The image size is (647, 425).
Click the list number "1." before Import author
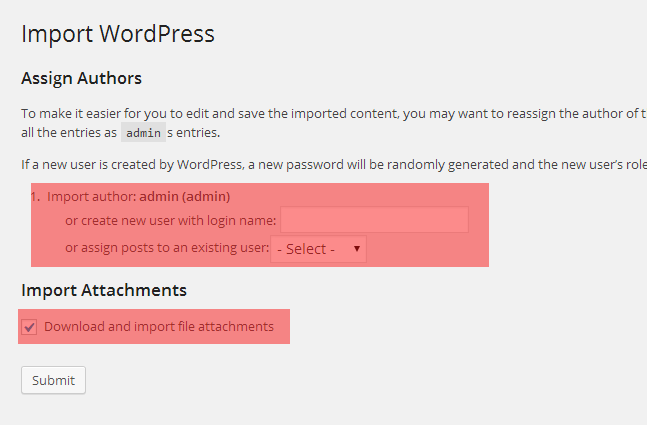[35, 196]
